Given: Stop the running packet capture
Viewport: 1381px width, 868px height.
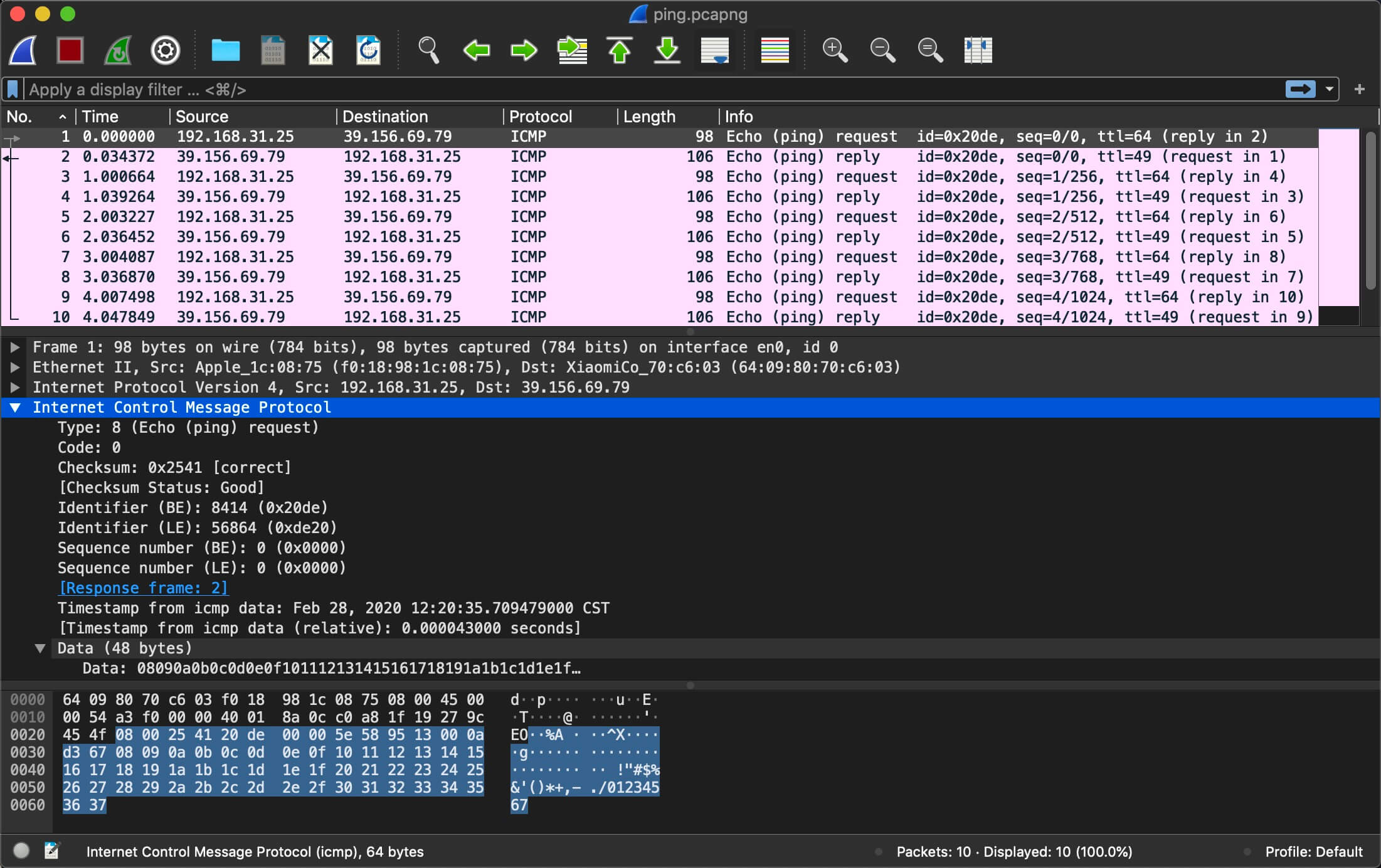Looking at the screenshot, I should 70,50.
